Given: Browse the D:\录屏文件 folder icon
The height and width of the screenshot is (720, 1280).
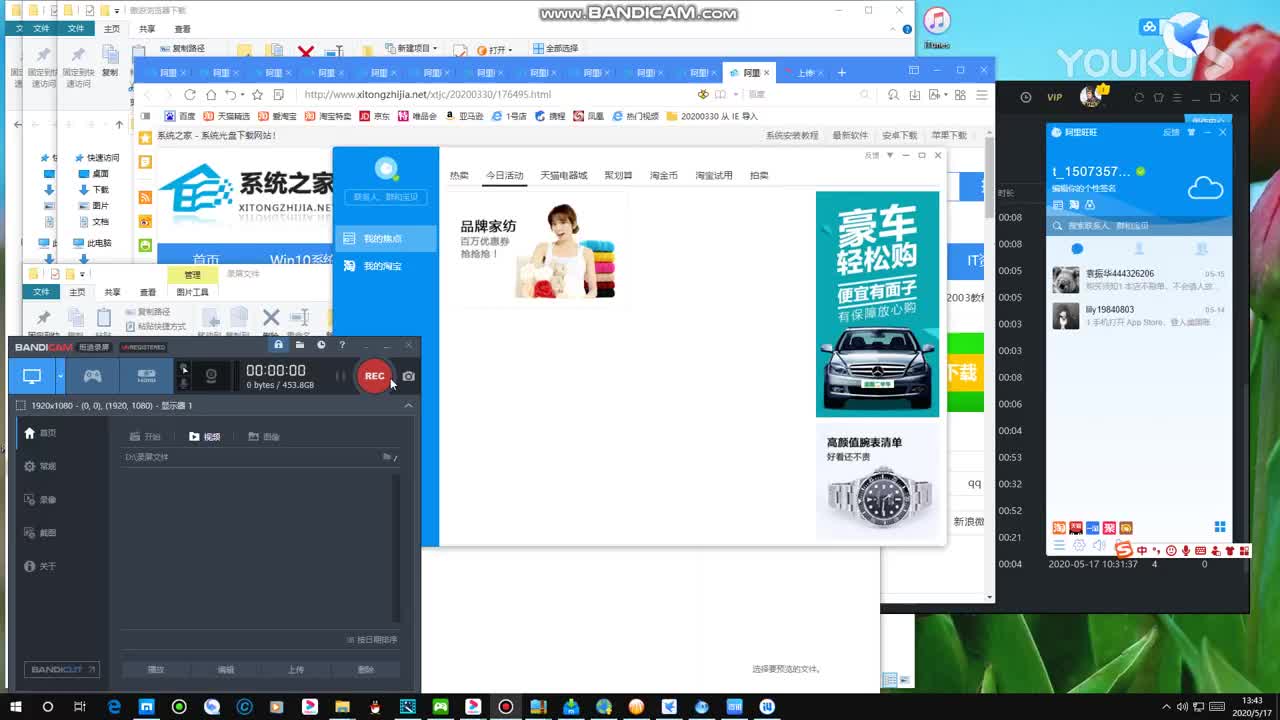Looking at the screenshot, I should 389,457.
